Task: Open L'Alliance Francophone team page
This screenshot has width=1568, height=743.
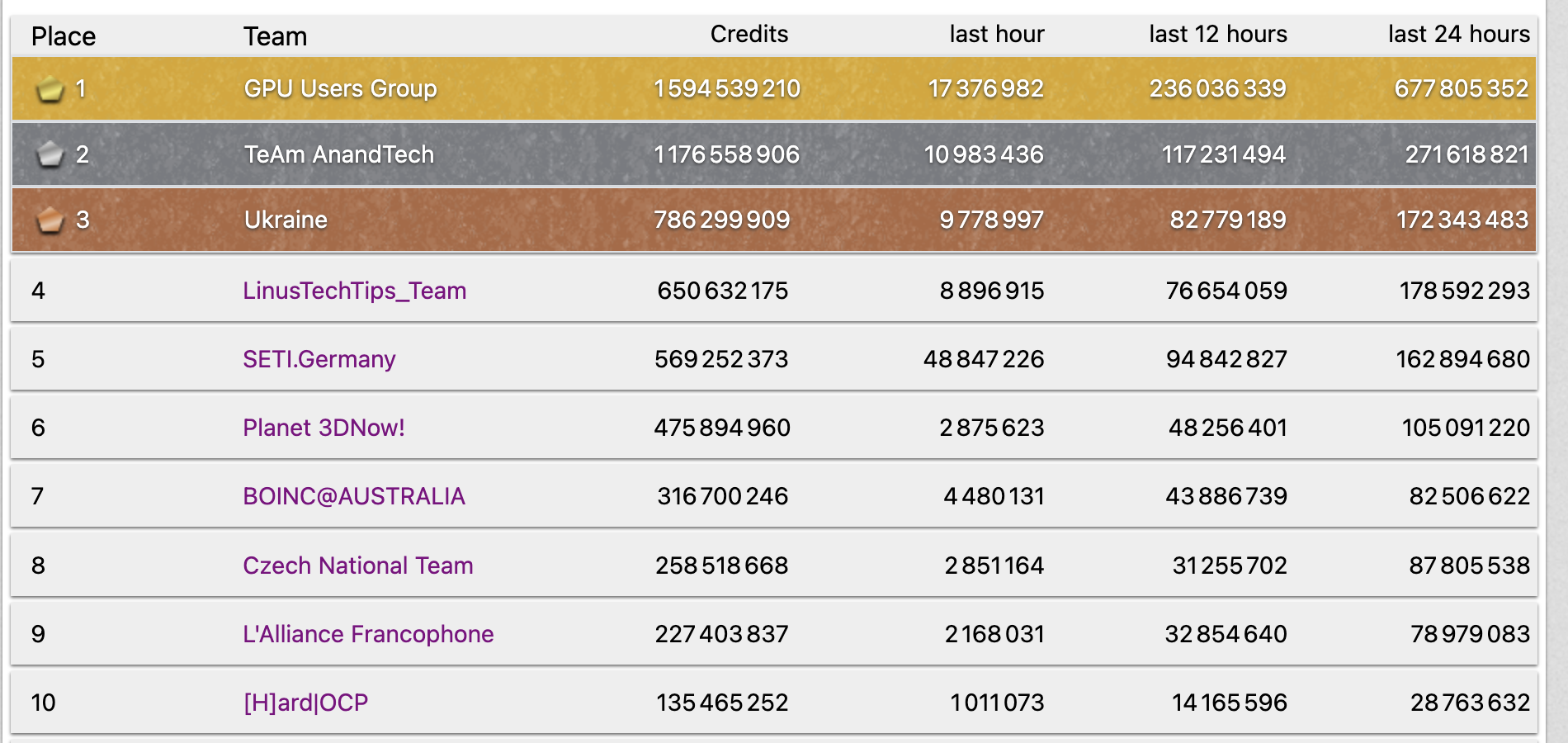Action: (368, 634)
